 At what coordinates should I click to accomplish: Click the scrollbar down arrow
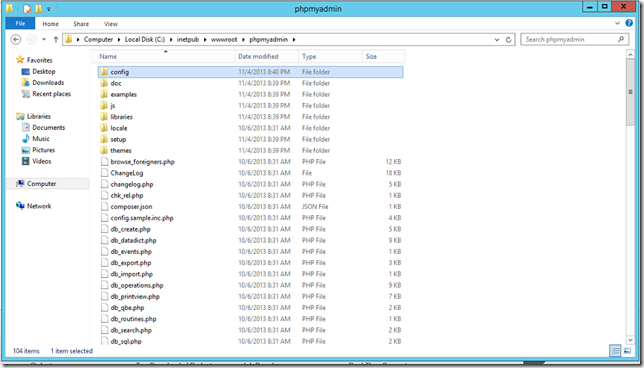click(x=630, y=340)
